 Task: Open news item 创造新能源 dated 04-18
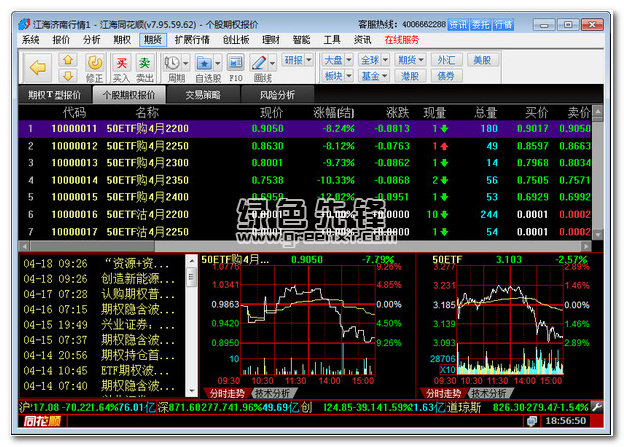pos(99,279)
